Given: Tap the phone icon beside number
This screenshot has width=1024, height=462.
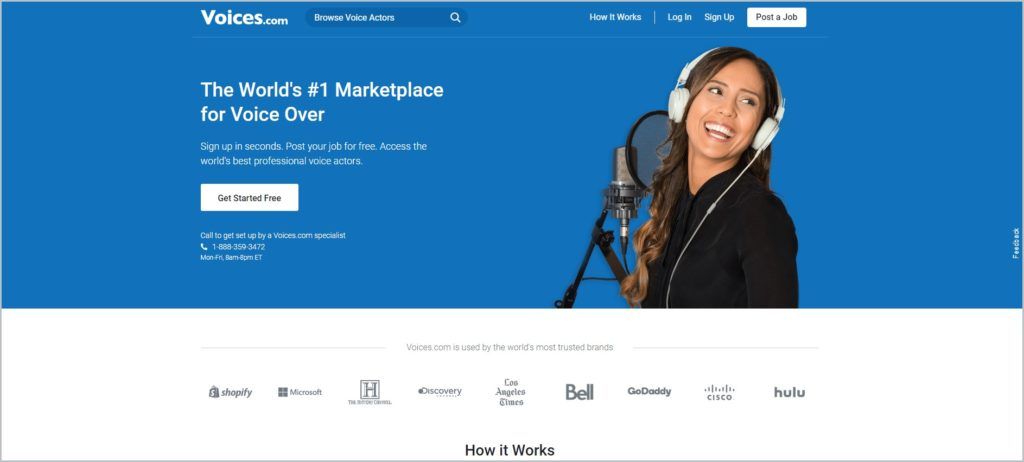Looking at the screenshot, I should [x=204, y=247].
